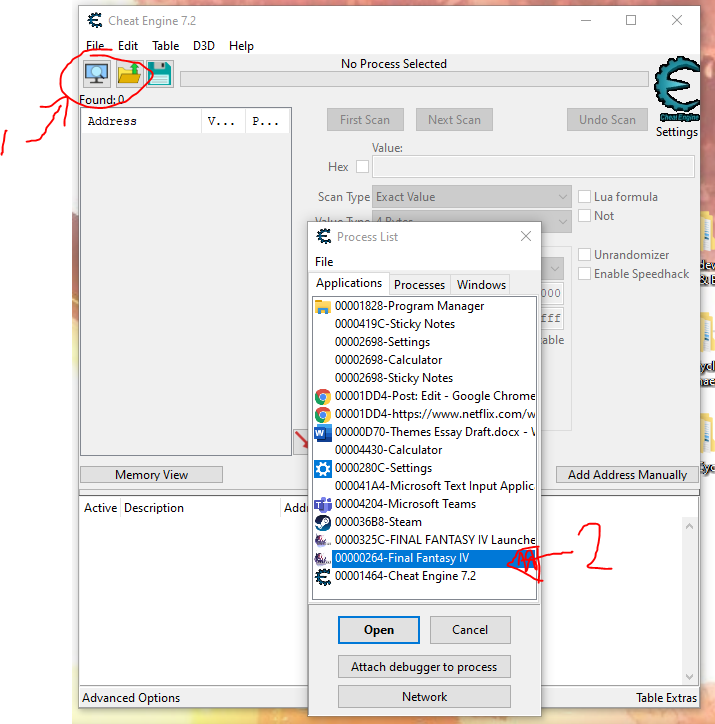This screenshot has height=724, width=715.
Task: Select 00002698-Settings row
Action: tap(424, 342)
